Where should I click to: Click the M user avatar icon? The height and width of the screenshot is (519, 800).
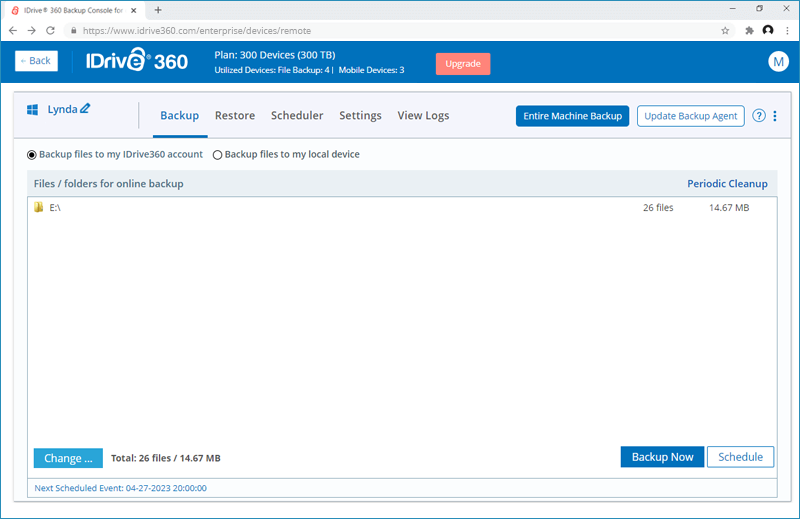[x=778, y=62]
